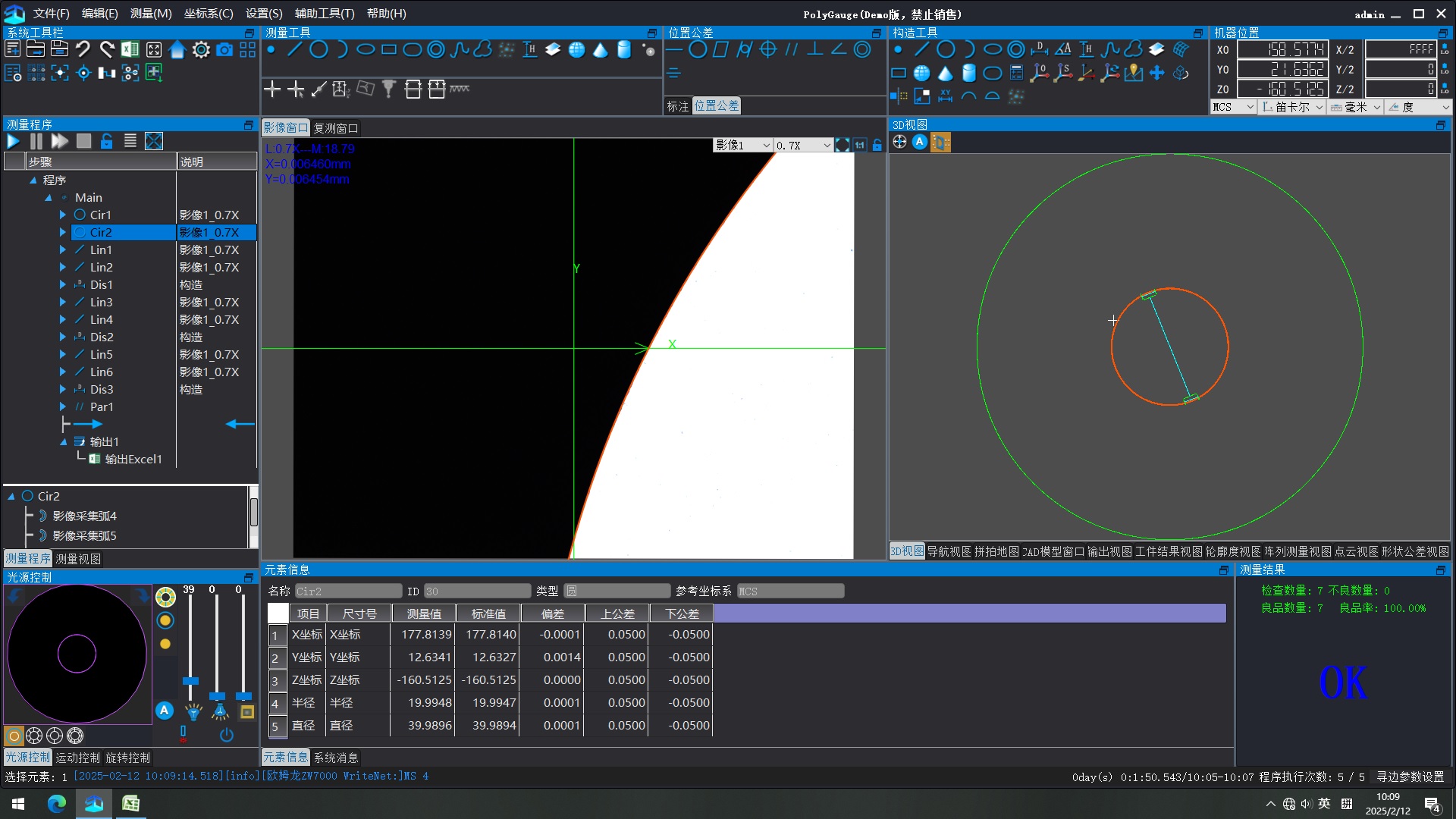Open Microsoft Edge from the taskbar
The height and width of the screenshot is (819, 1456).
coord(57,804)
